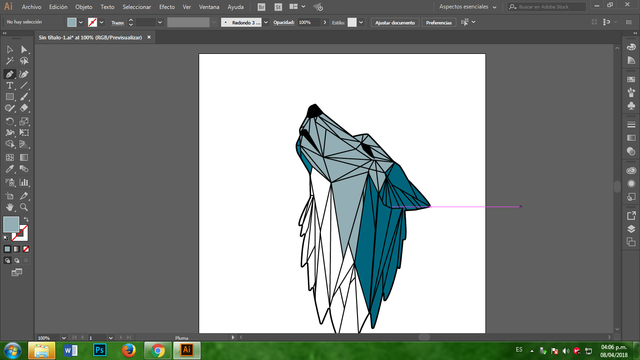Enable Draw Normal mode
The image size is (640, 360).
click(7, 260)
